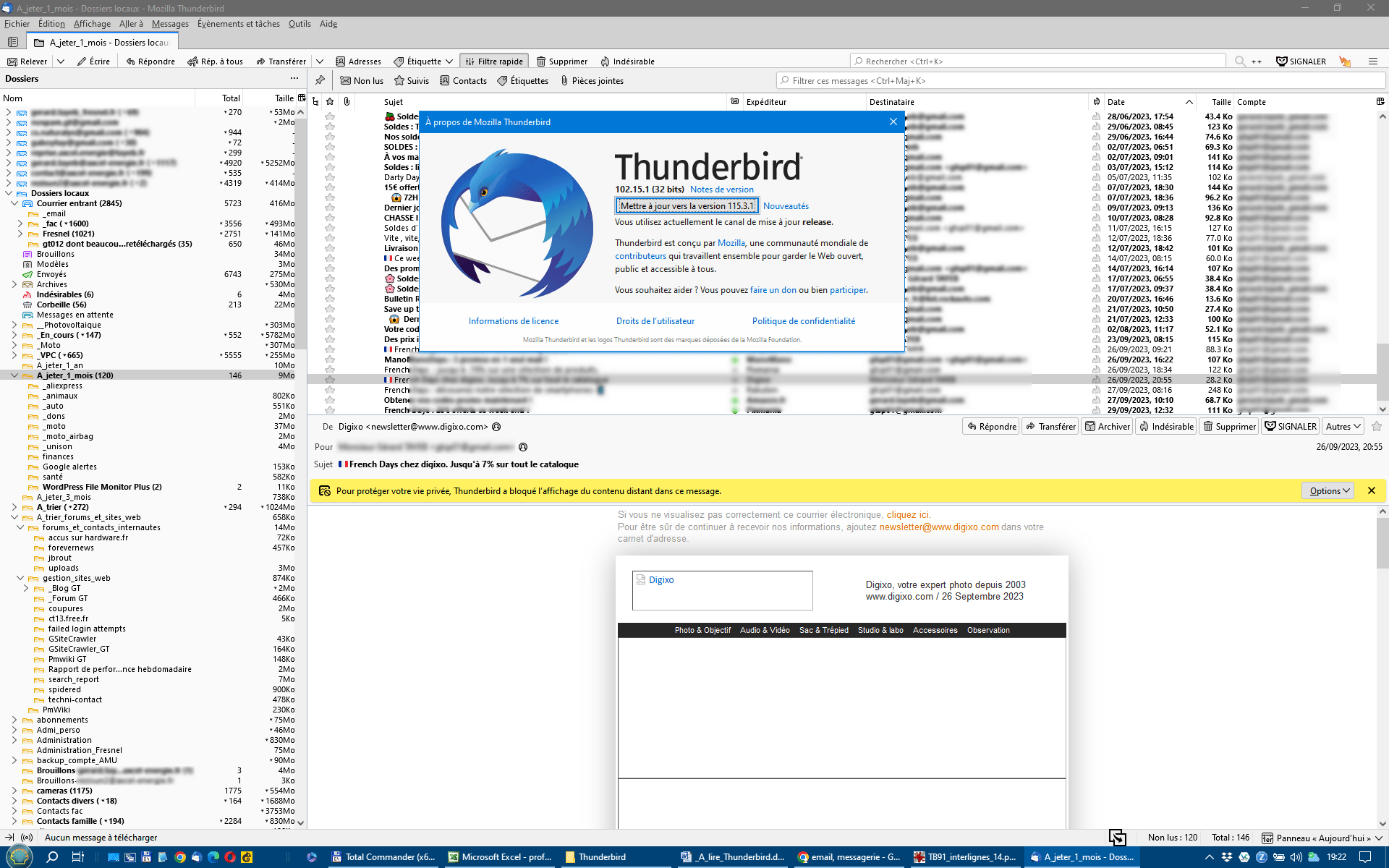This screenshot has width=1389, height=868.
Task: Click the SIGNALER toolbar button
Action: pos(1301,61)
